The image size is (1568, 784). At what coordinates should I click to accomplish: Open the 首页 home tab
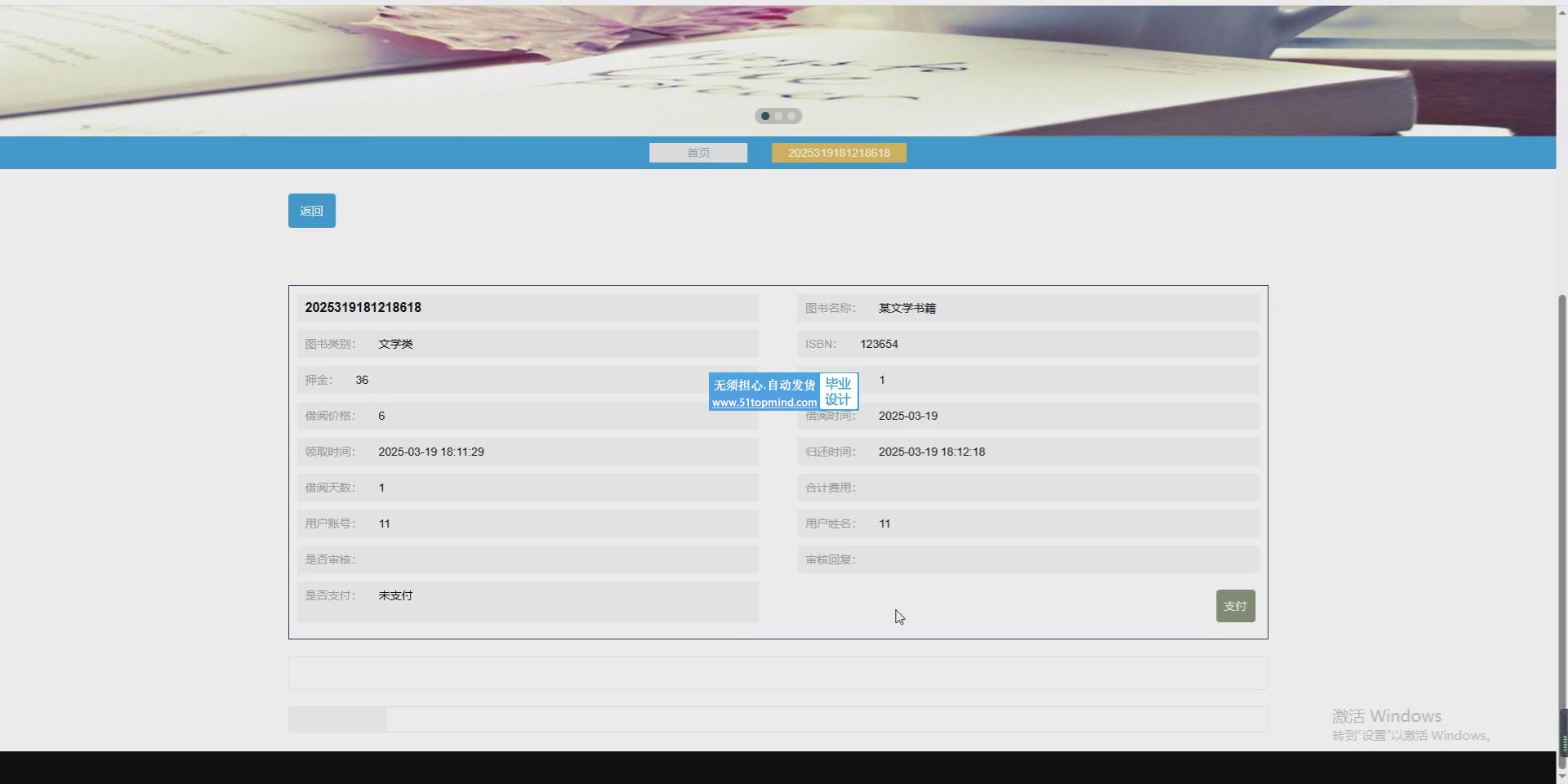[x=698, y=153]
